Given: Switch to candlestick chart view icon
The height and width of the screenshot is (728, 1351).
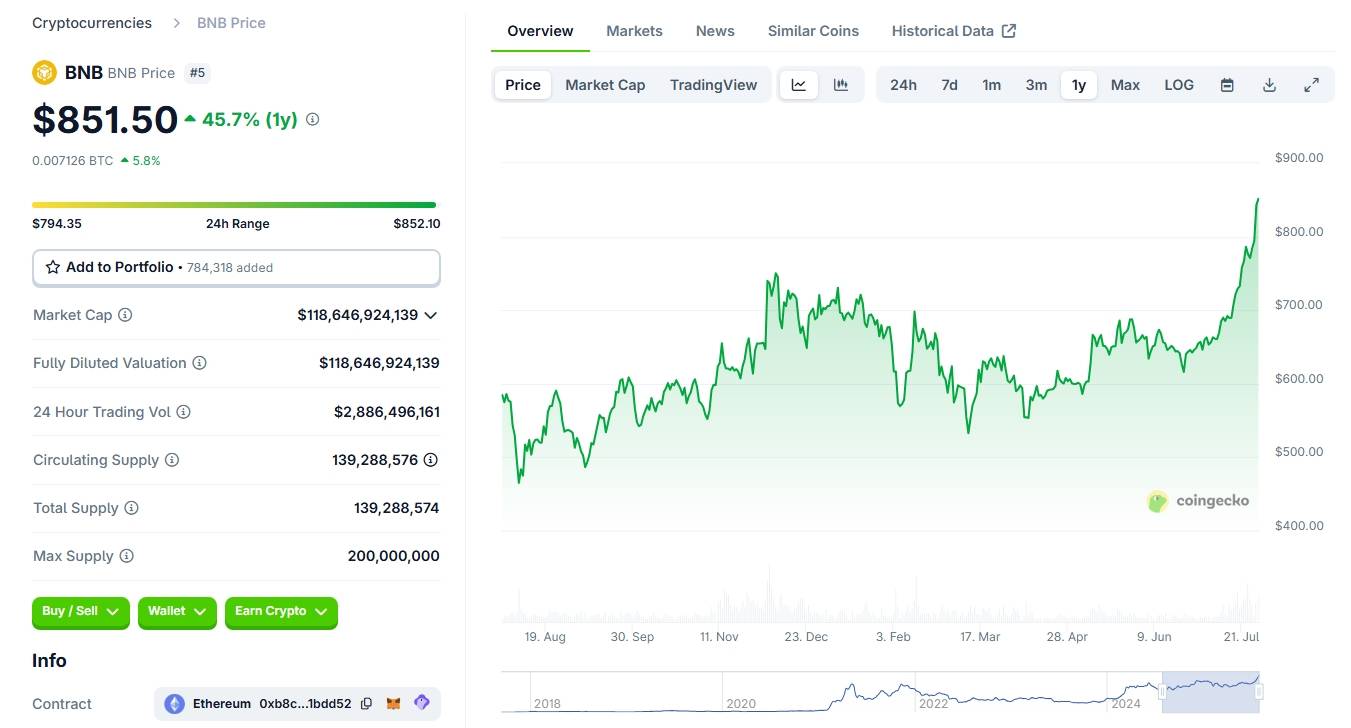Looking at the screenshot, I should (841, 85).
